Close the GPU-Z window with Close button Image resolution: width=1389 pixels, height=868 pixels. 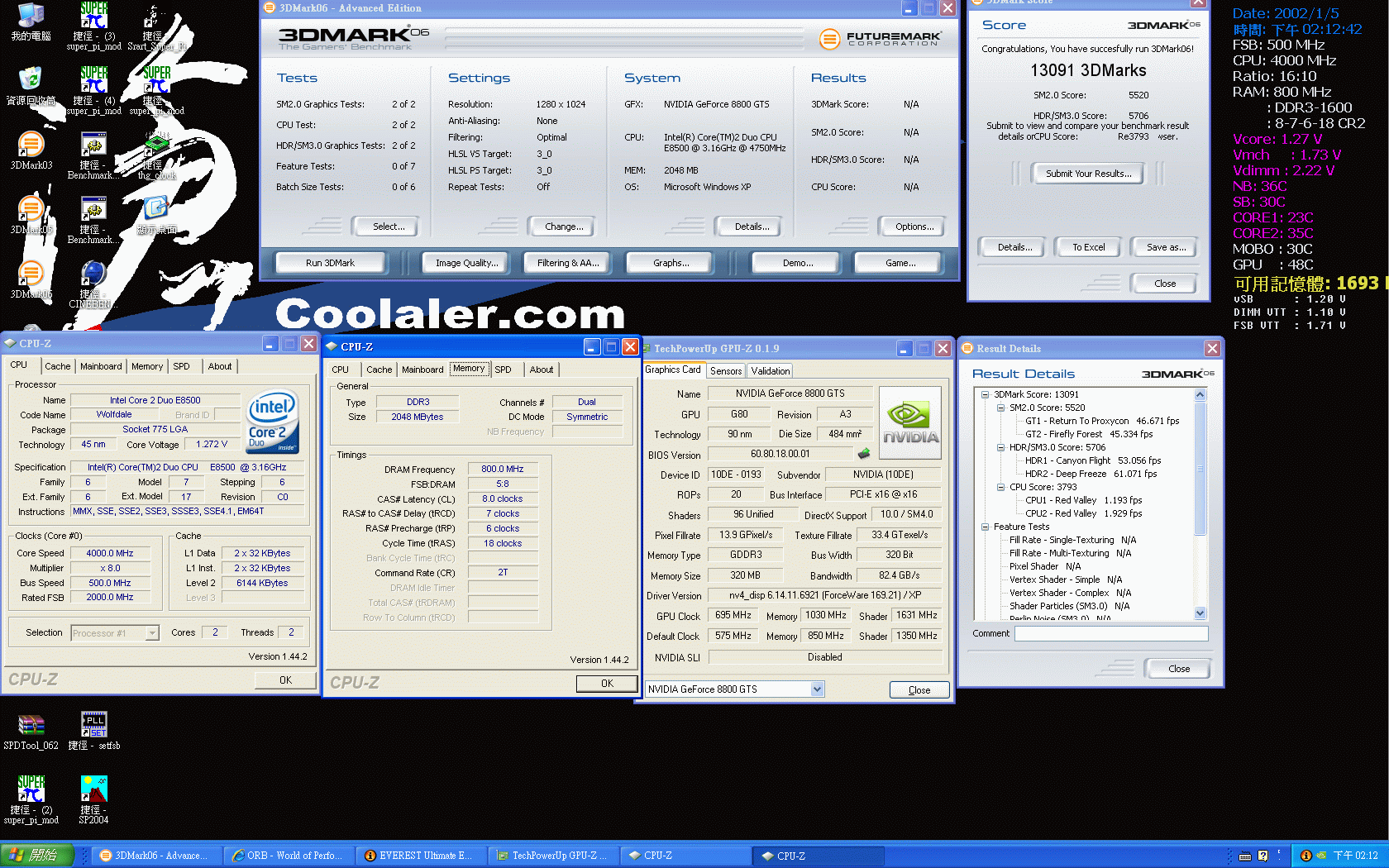tap(919, 690)
